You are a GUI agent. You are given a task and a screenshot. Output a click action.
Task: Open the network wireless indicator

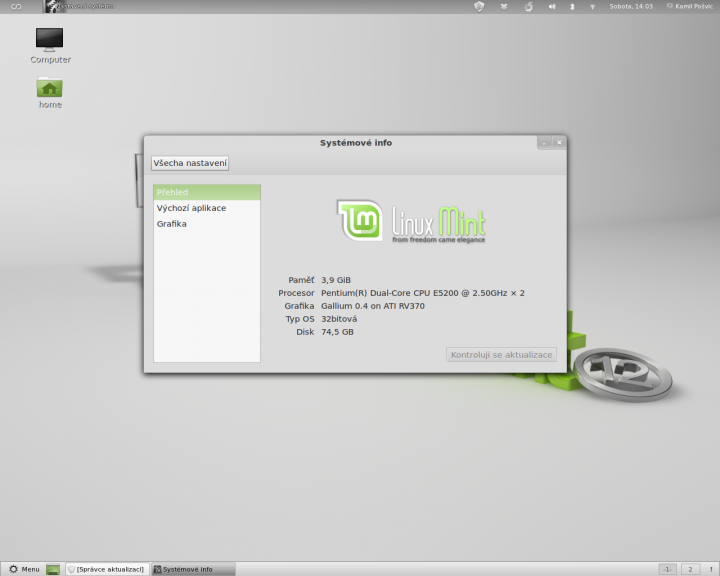(x=592, y=6)
